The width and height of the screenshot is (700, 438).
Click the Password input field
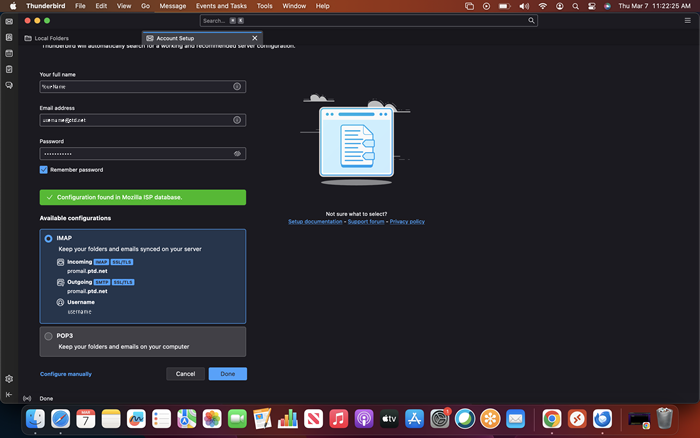(x=143, y=154)
